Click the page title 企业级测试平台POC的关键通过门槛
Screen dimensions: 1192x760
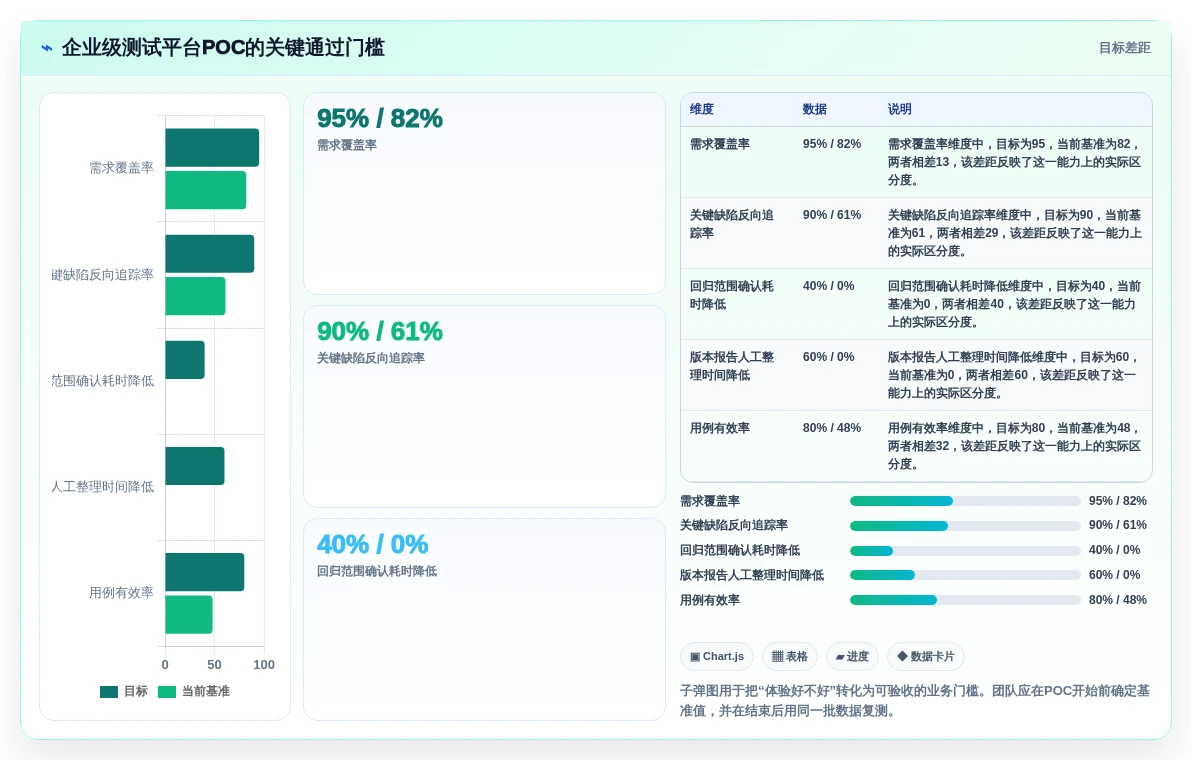223,48
